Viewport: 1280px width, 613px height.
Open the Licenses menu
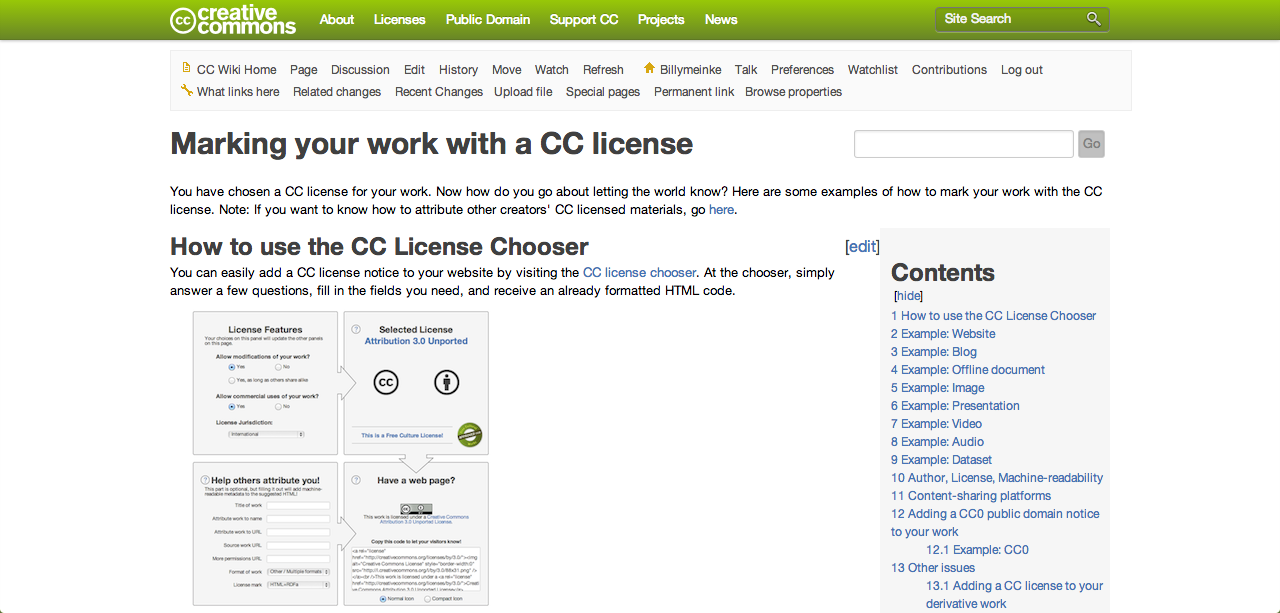[399, 19]
